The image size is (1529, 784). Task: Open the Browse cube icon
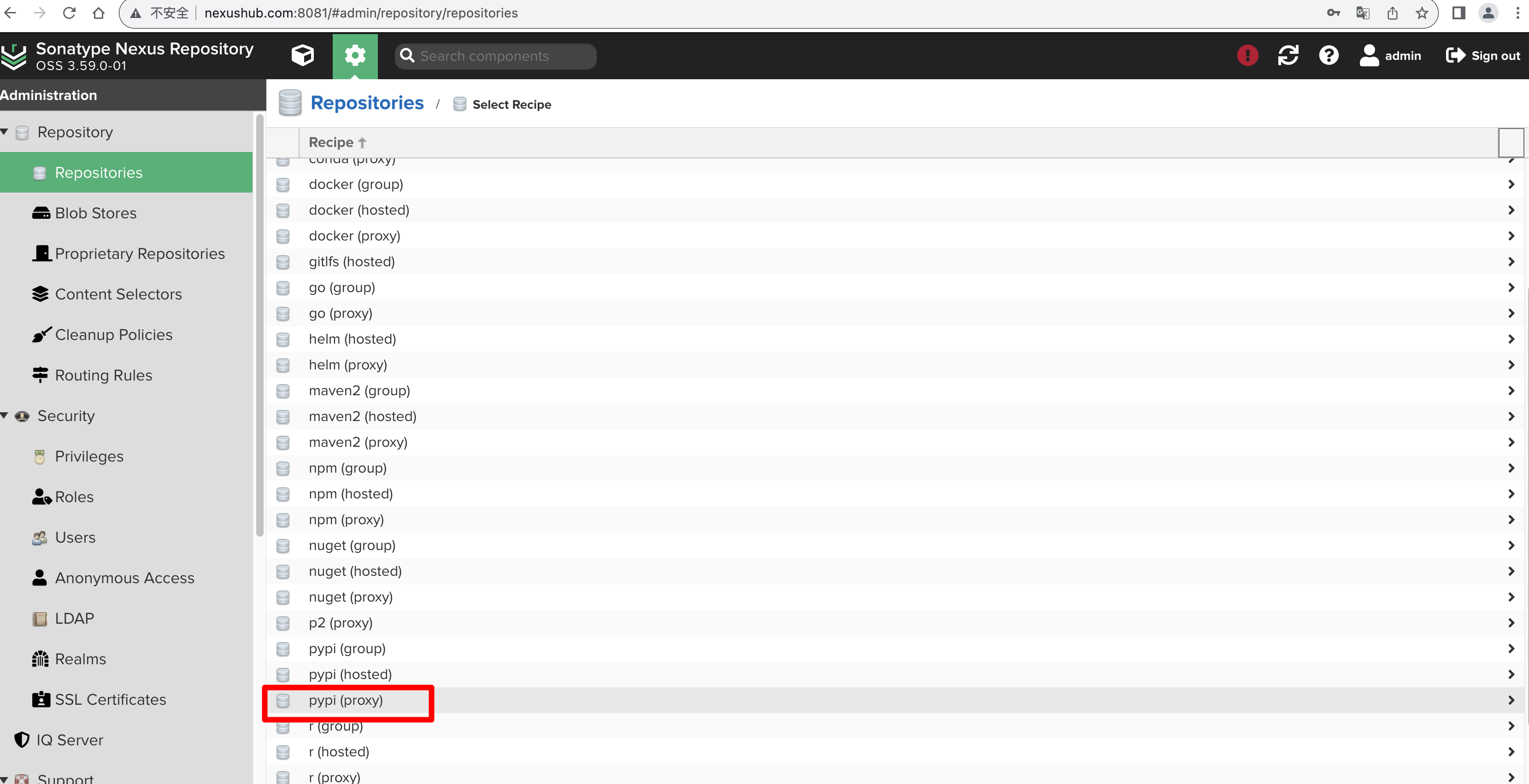[302, 56]
